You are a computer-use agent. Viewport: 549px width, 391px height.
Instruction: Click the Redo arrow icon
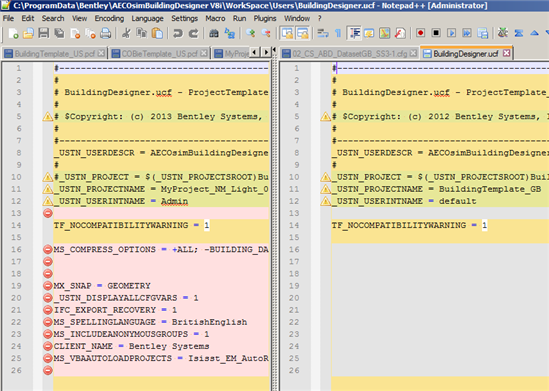click(x=193, y=33)
